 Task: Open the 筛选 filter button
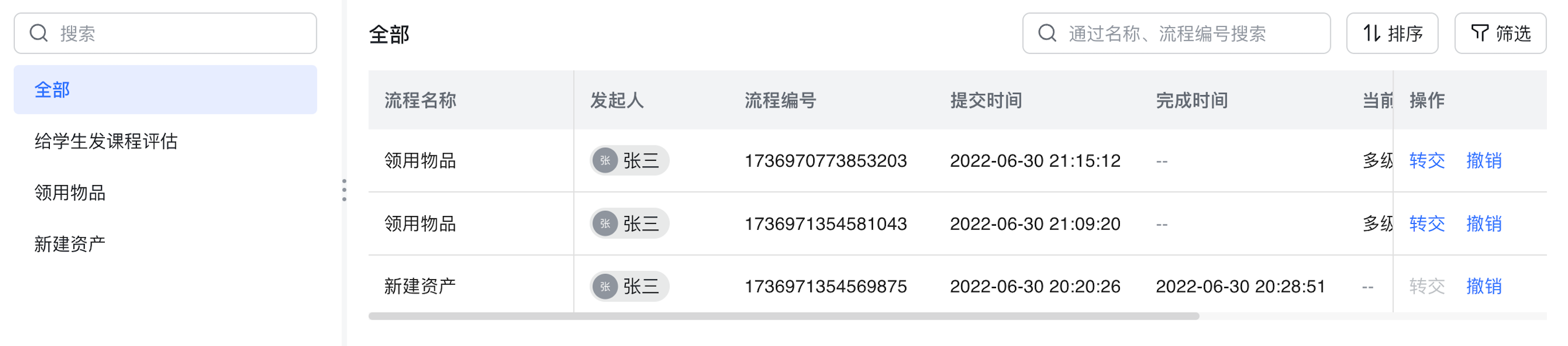click(1500, 33)
